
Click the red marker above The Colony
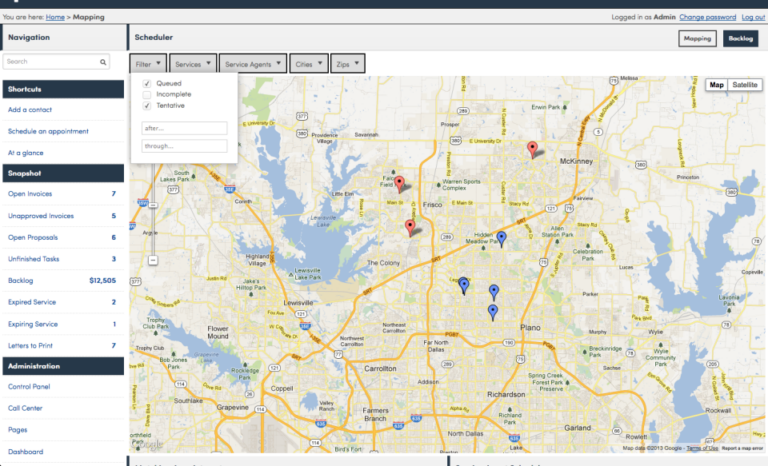tap(410, 228)
